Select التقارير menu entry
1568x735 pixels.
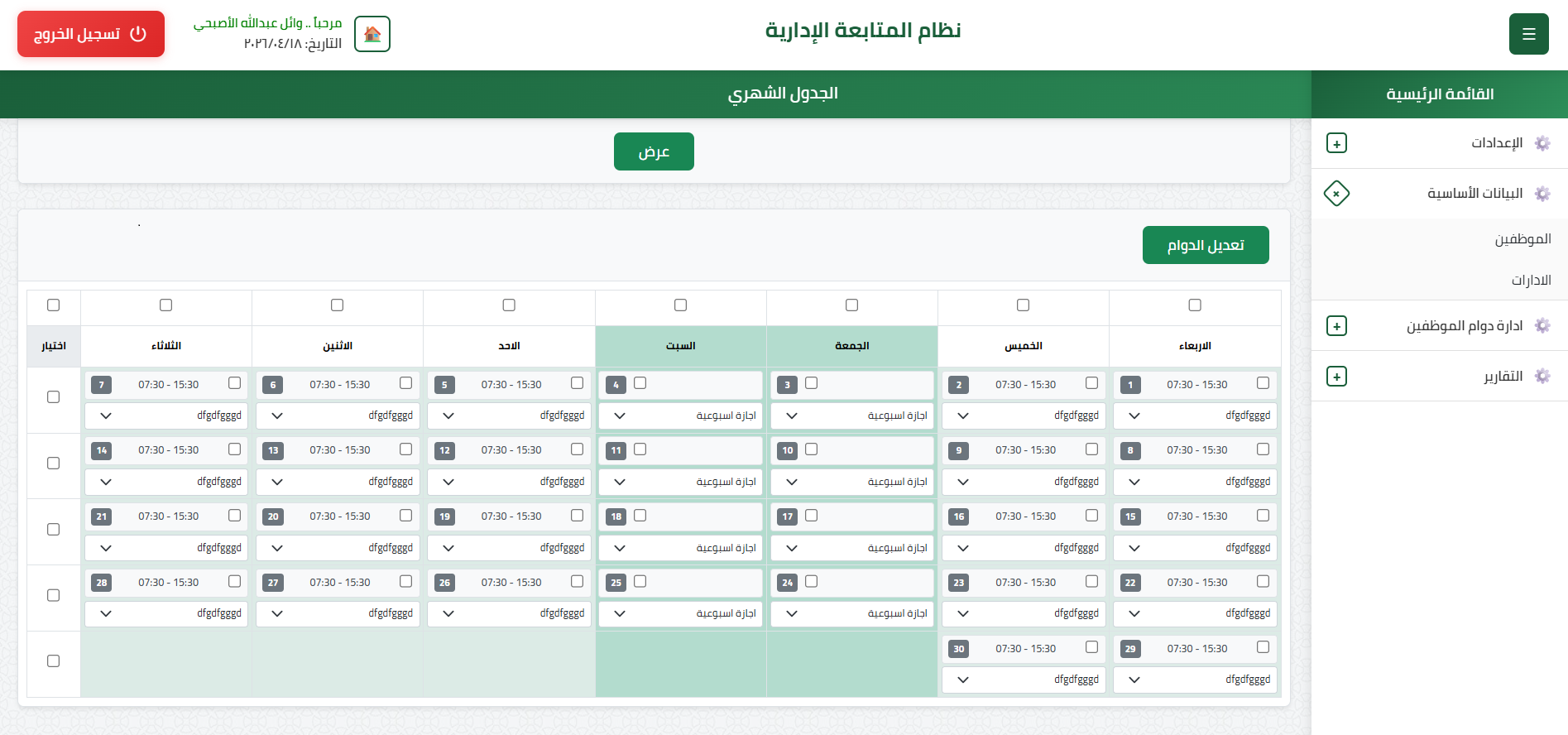pyautogui.click(x=1503, y=377)
